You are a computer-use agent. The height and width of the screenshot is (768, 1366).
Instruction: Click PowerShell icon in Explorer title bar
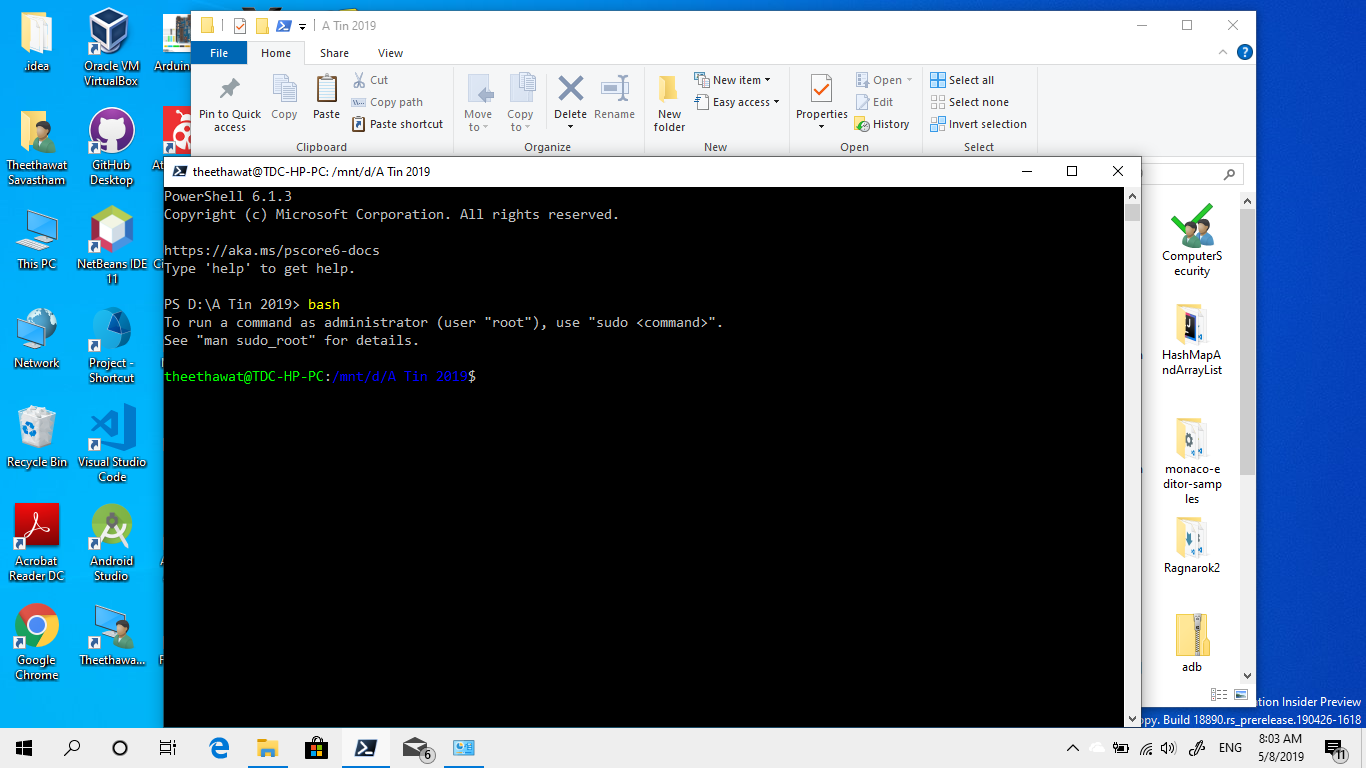coord(284,26)
